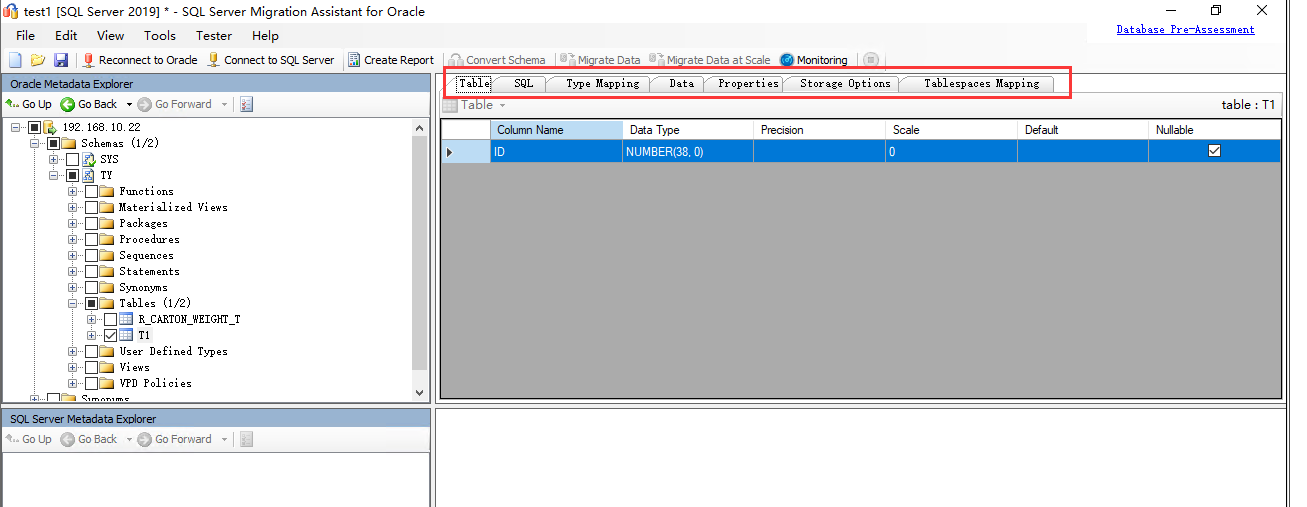Toggle the TY schema checkbox

pyautogui.click(x=72, y=175)
